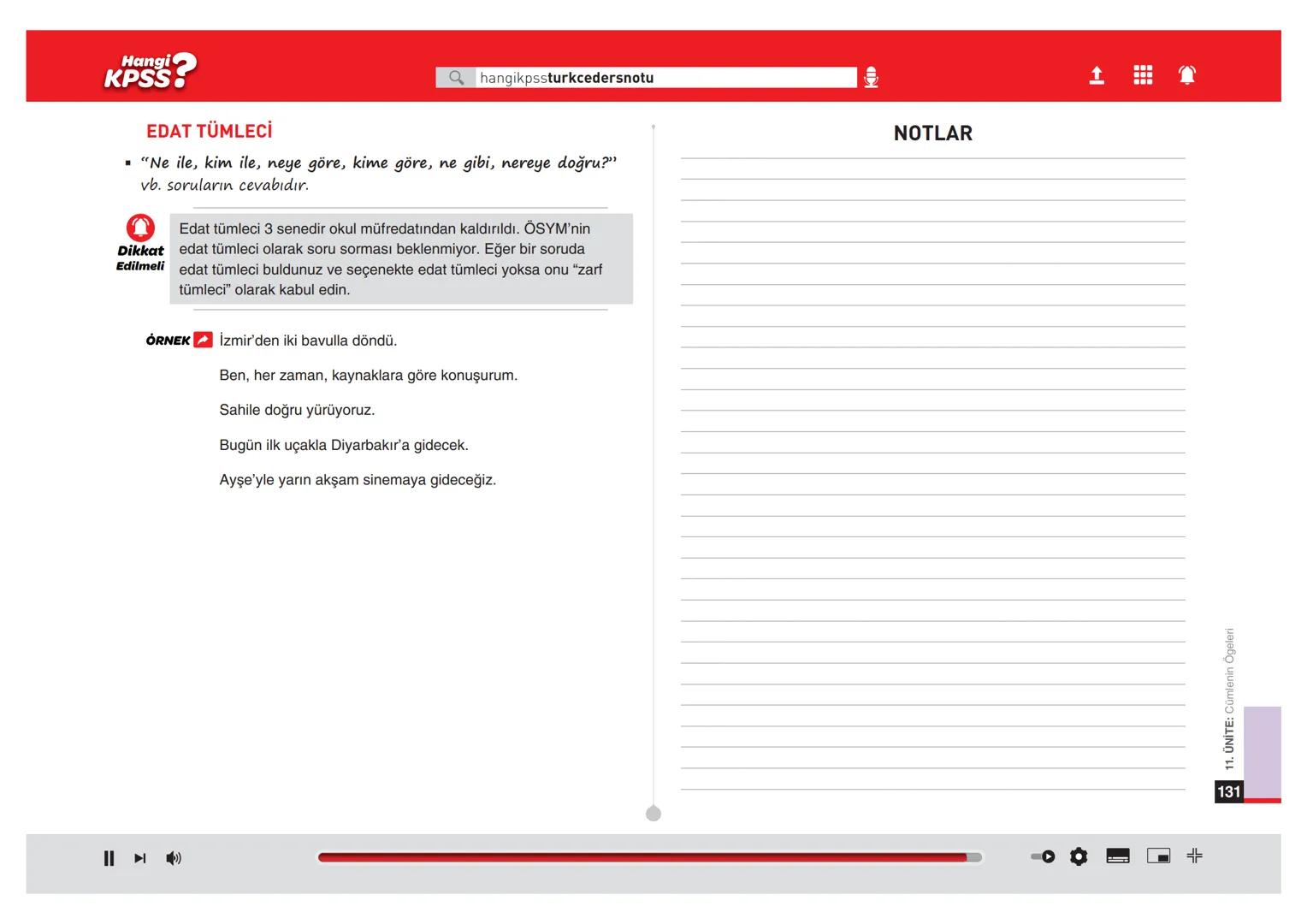The width and height of the screenshot is (1307, 924).
Task: Open the notifications bell in header
Action: [x=1187, y=75]
